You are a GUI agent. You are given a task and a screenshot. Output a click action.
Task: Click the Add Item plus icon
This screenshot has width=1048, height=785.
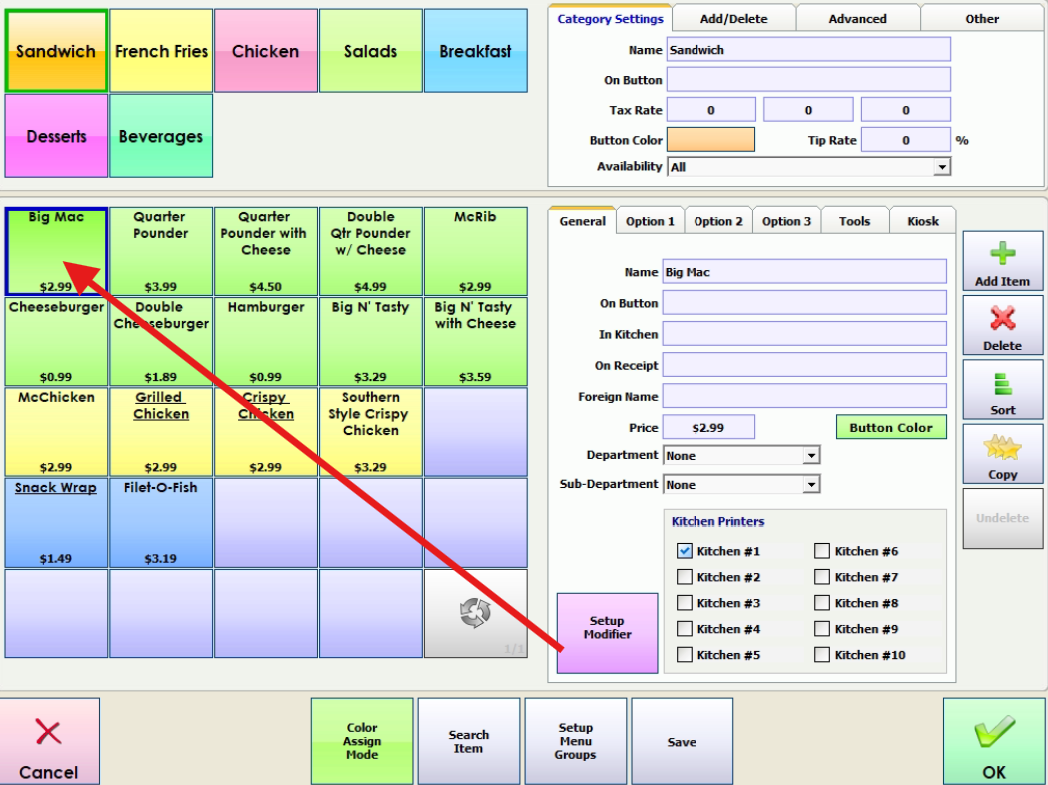click(1002, 254)
